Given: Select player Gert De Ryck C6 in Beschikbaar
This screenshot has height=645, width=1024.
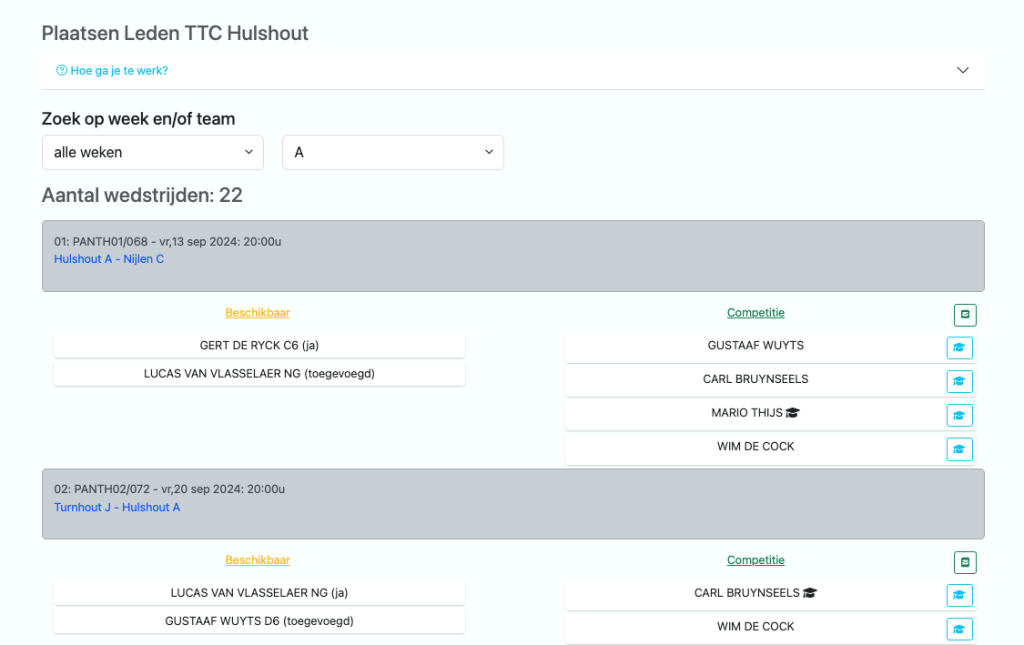Looking at the screenshot, I should 259,345.
